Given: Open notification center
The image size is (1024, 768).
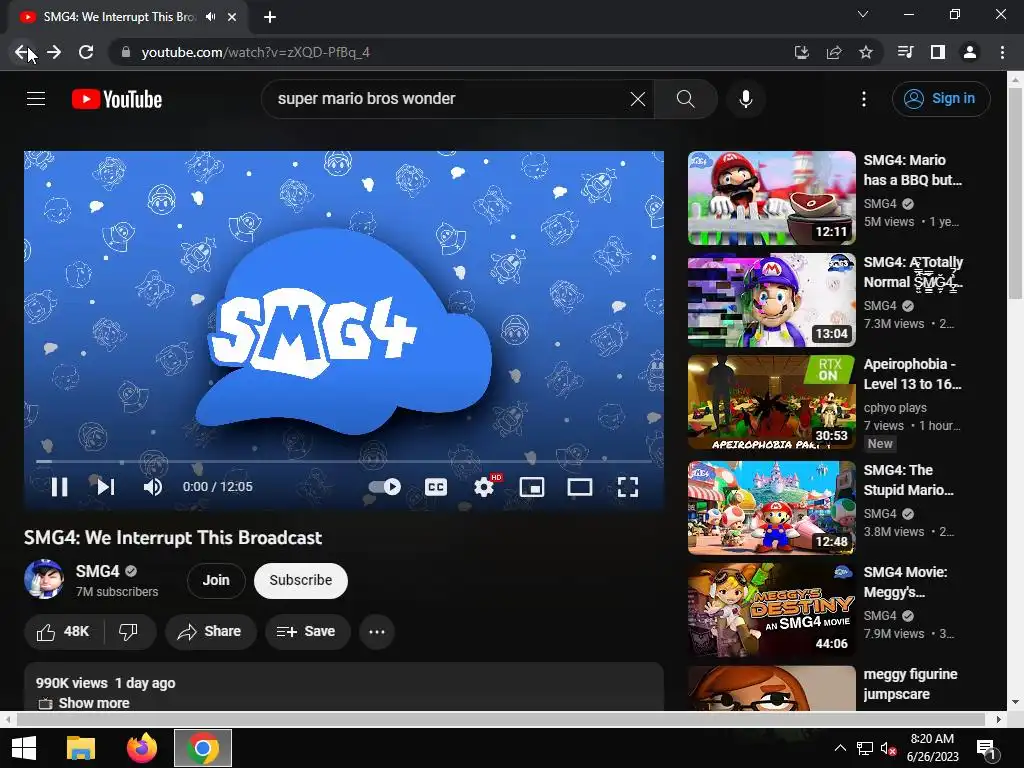Looking at the screenshot, I should (x=987, y=748).
